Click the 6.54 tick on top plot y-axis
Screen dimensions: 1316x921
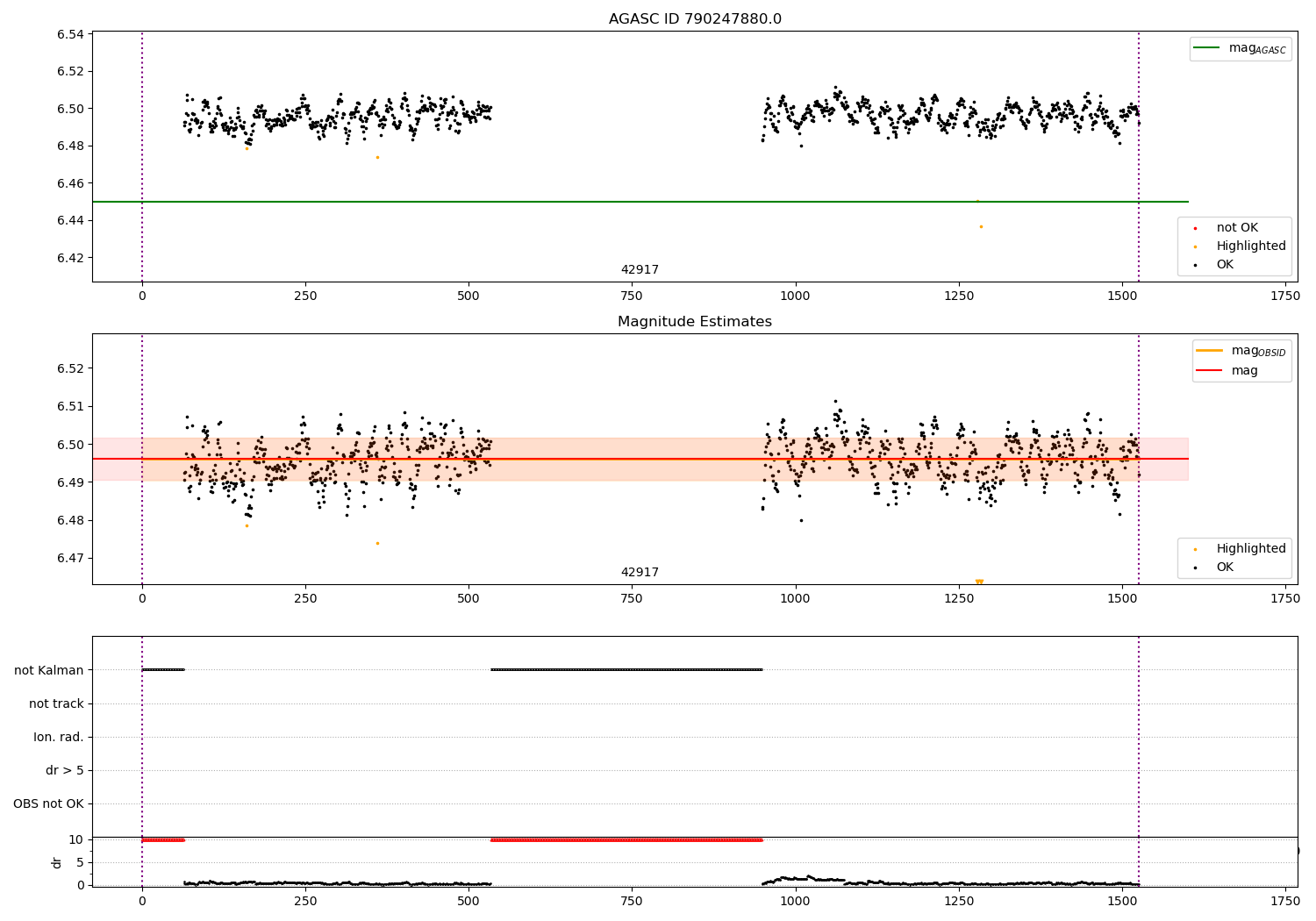70,35
